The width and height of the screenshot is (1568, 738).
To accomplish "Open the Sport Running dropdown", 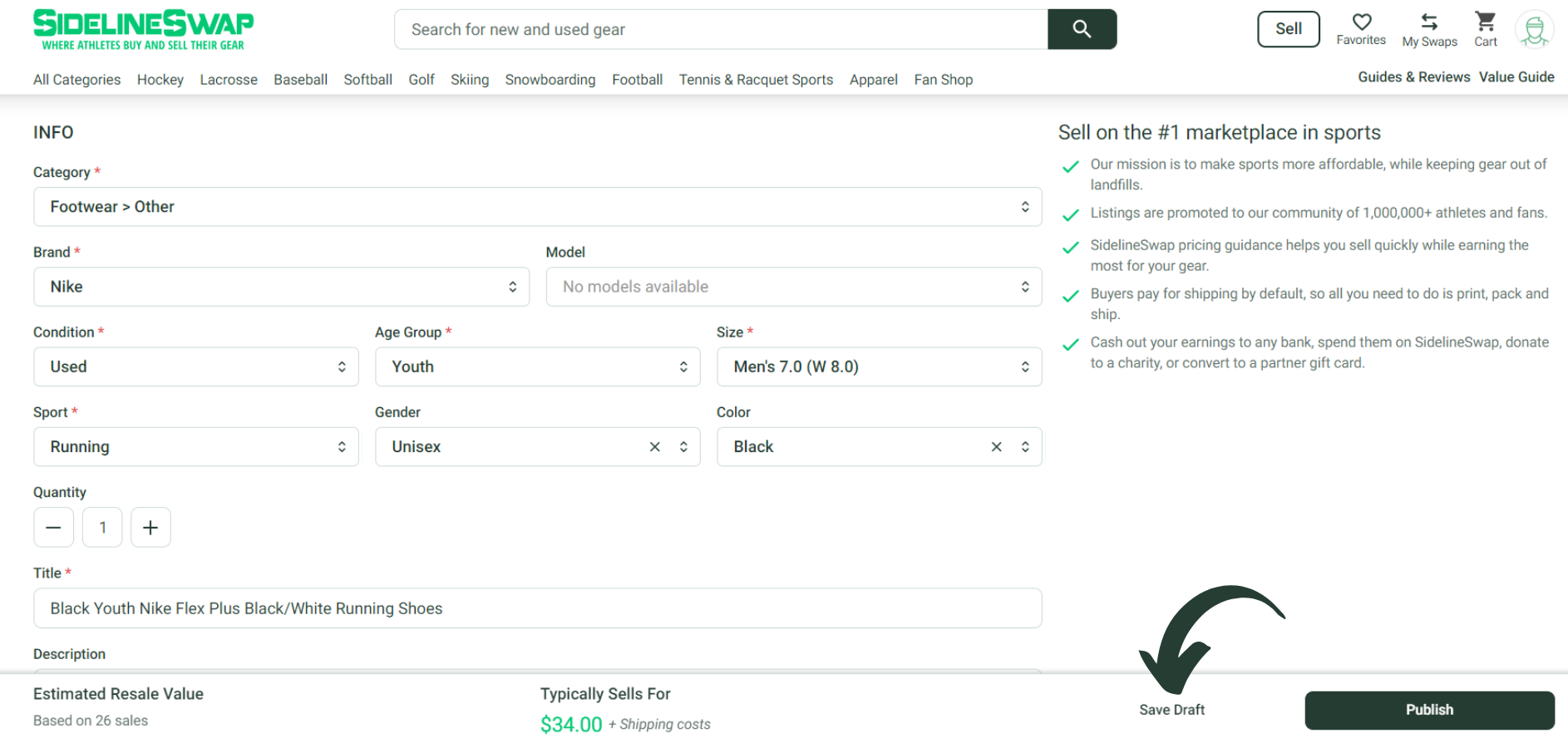I will pyautogui.click(x=195, y=447).
